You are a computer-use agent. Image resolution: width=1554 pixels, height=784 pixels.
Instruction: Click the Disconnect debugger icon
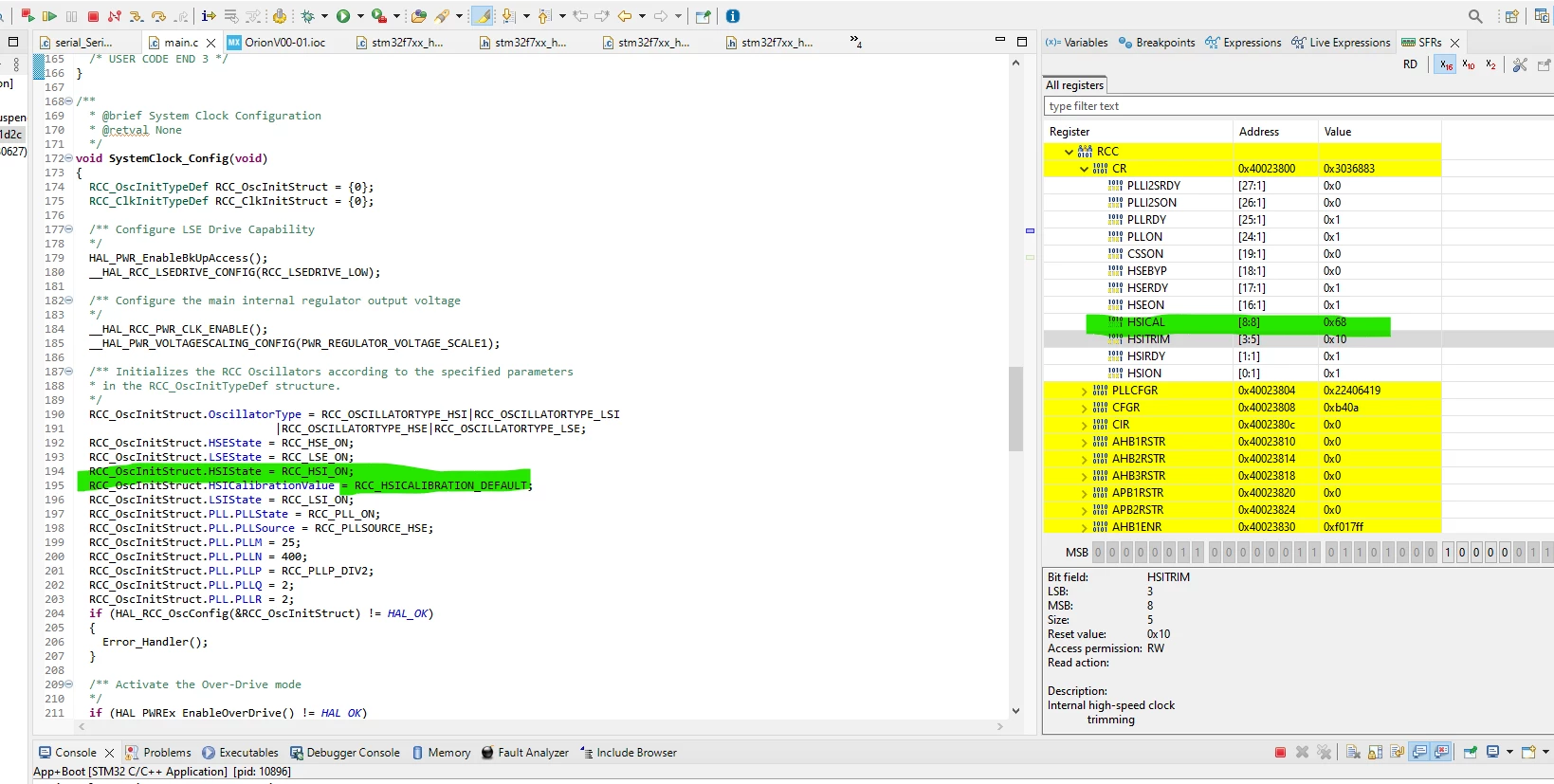click(115, 16)
